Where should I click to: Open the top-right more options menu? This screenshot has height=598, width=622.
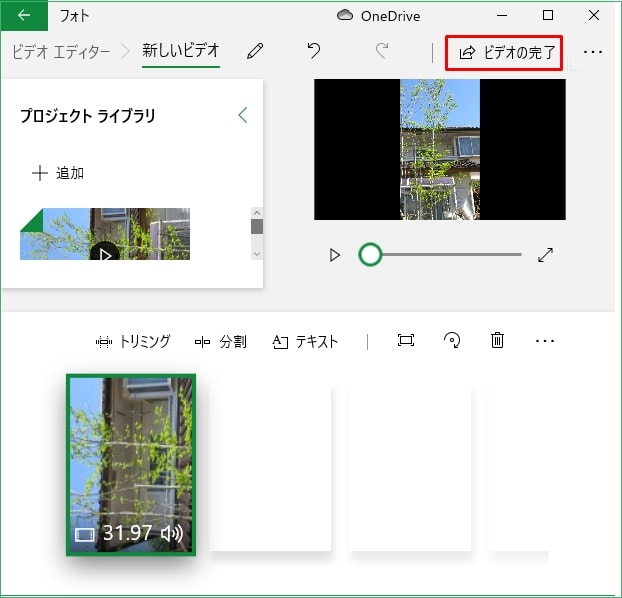(x=593, y=52)
